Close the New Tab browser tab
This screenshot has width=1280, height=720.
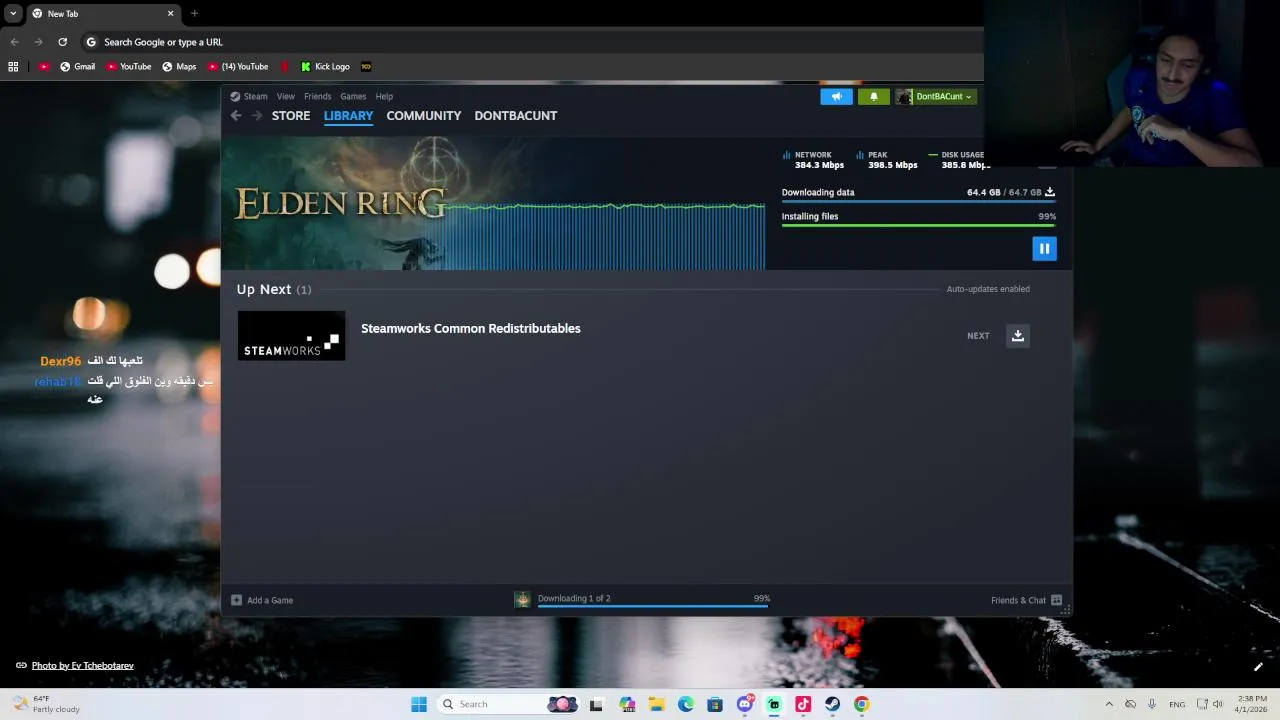pyautogui.click(x=170, y=14)
